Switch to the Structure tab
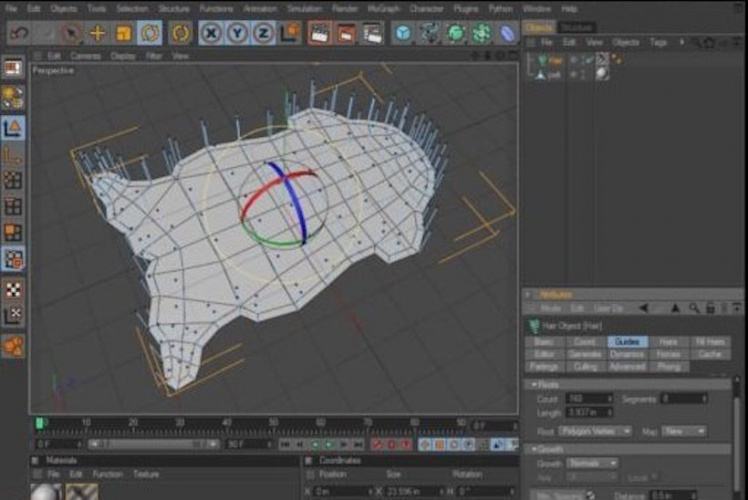This screenshot has height=500, width=748. tap(576, 28)
